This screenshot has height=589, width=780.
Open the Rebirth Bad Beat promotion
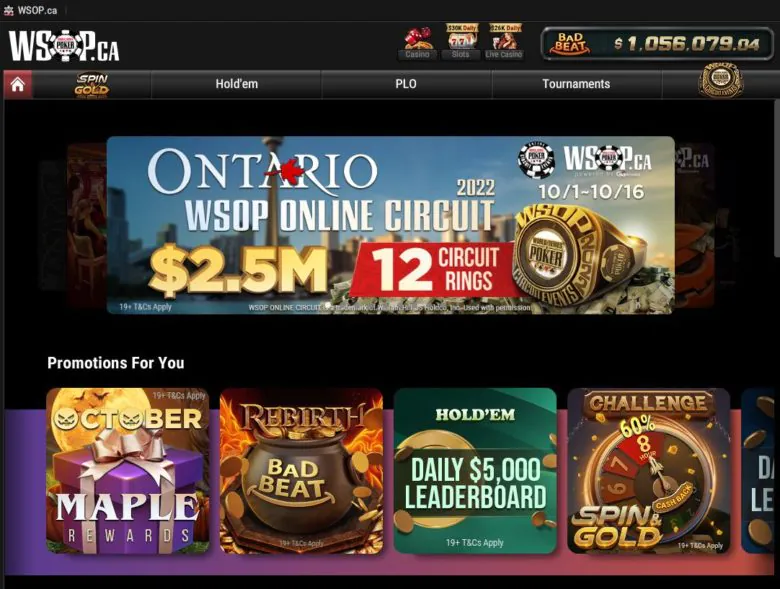point(301,471)
